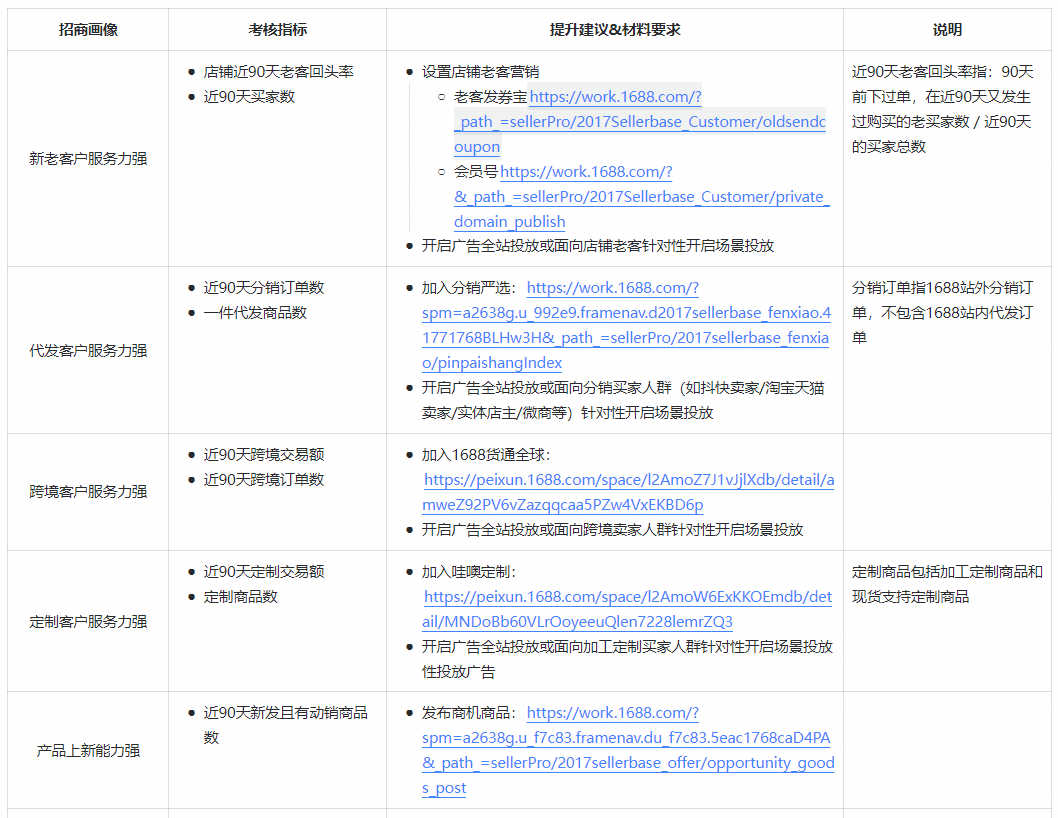Viewport: 1058px width, 818px height.
Task: Click the 考核指标 column header
Action: click(277, 30)
